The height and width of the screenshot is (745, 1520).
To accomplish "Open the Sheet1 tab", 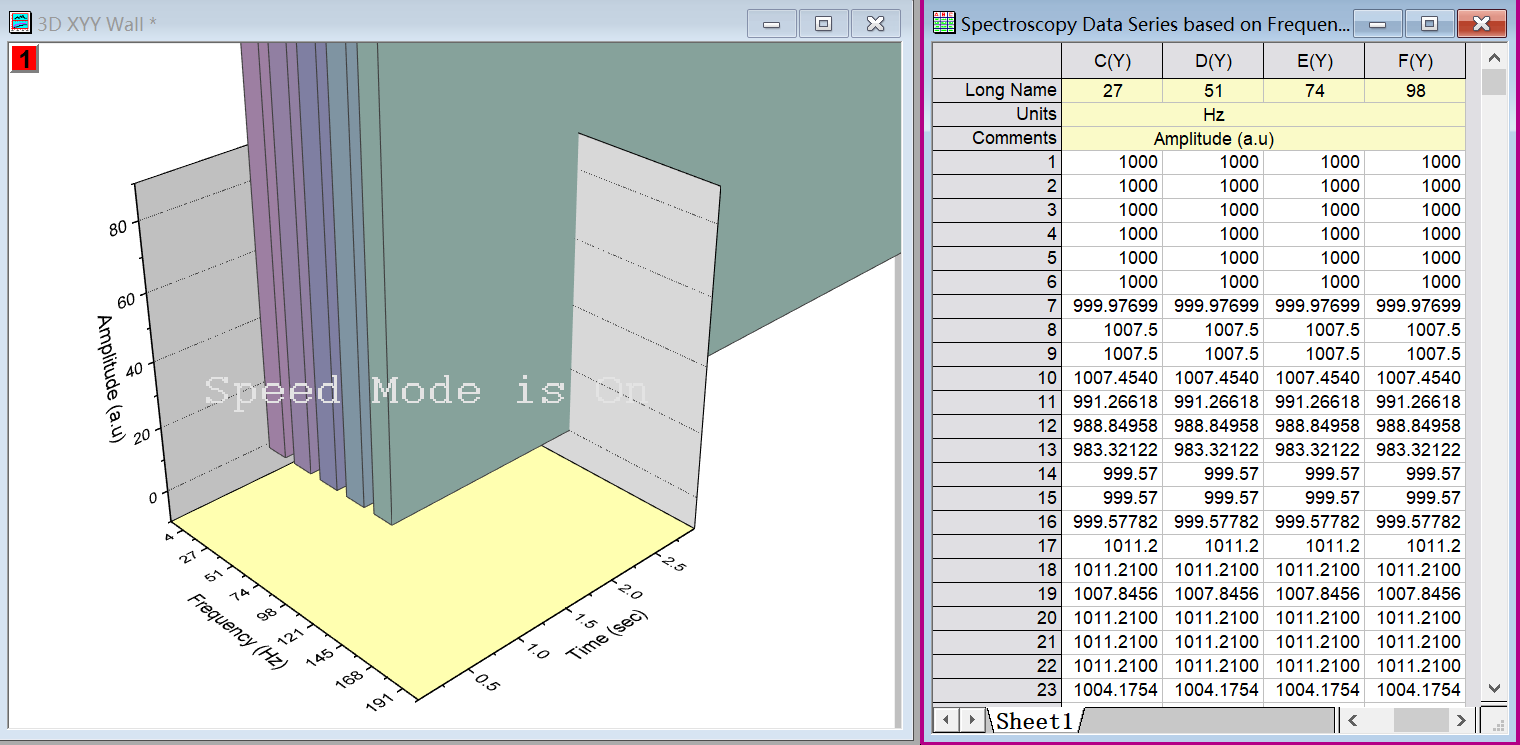I will click(1034, 720).
